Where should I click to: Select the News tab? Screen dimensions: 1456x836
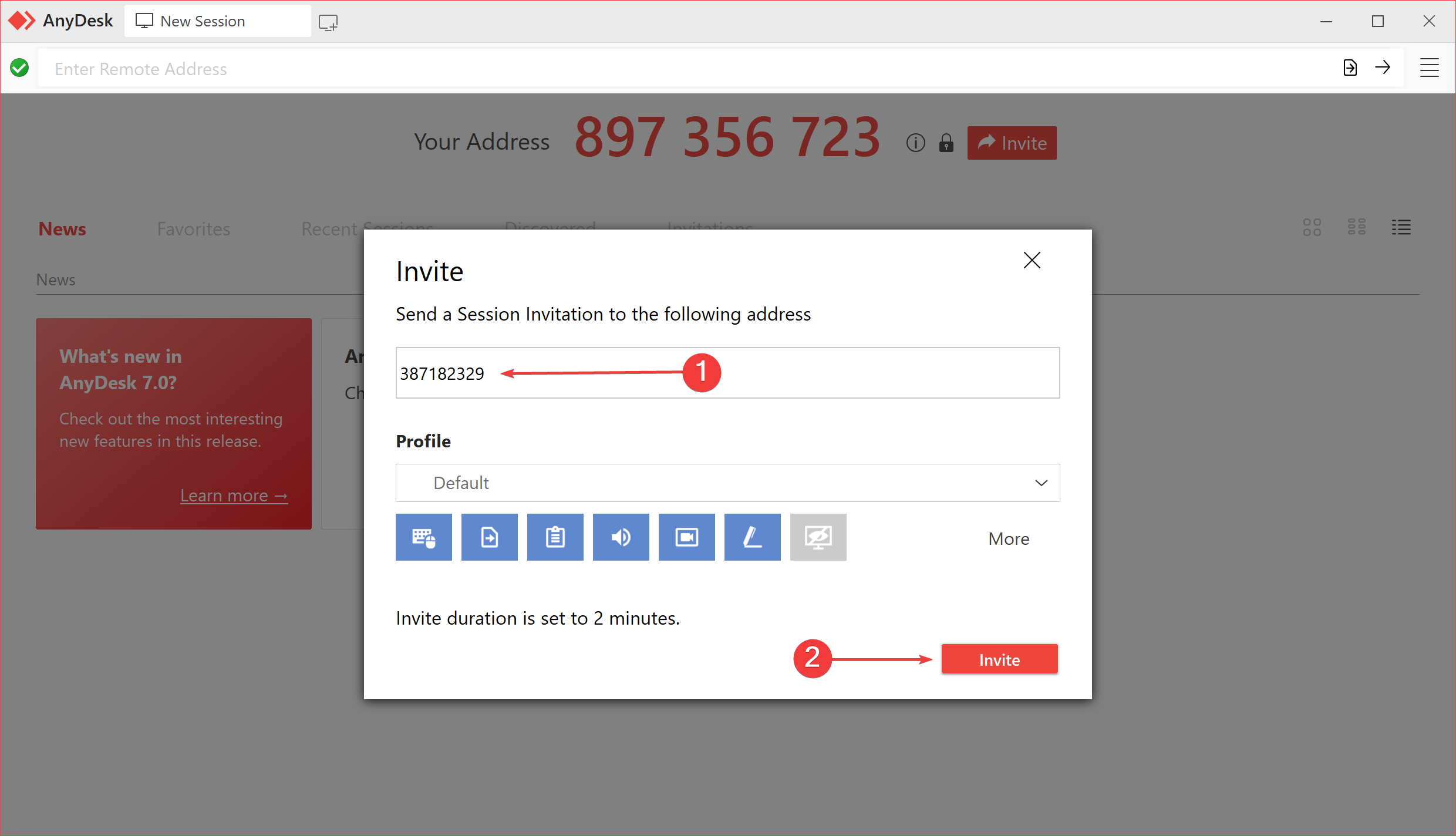pyautogui.click(x=61, y=229)
